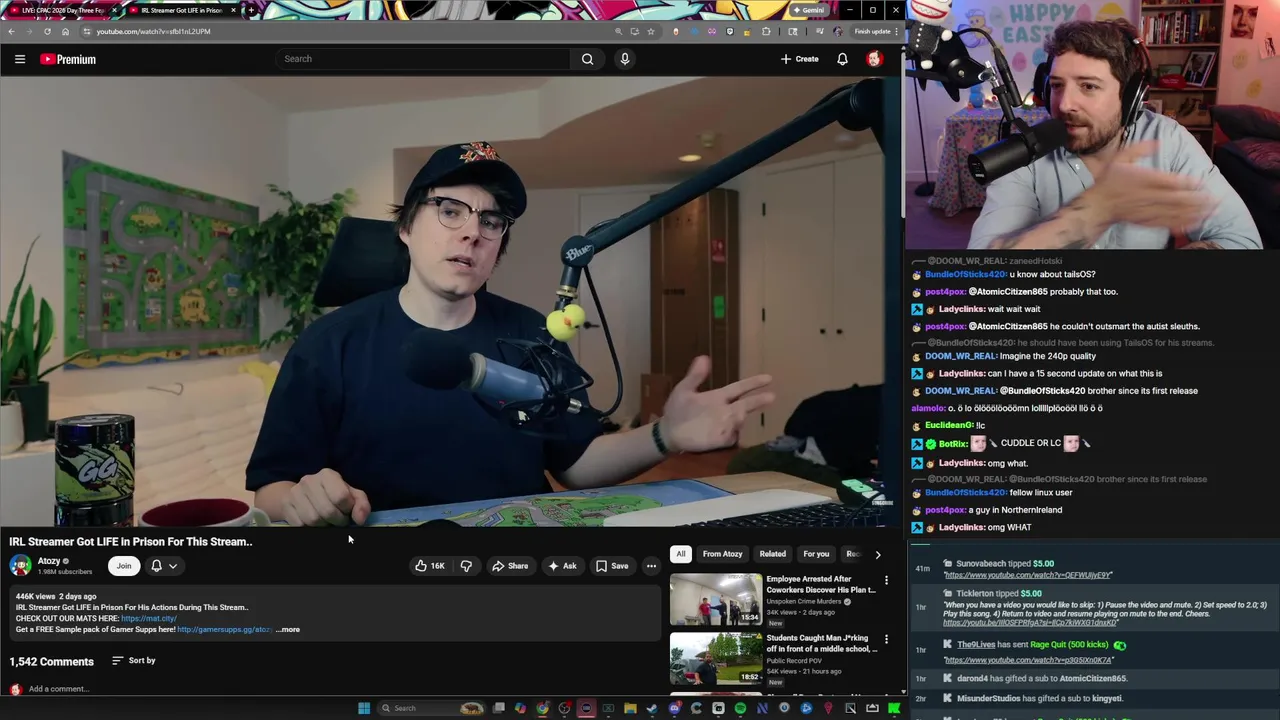The width and height of the screenshot is (1280, 720).
Task: Go back in browser history
Action: [x=11, y=31]
